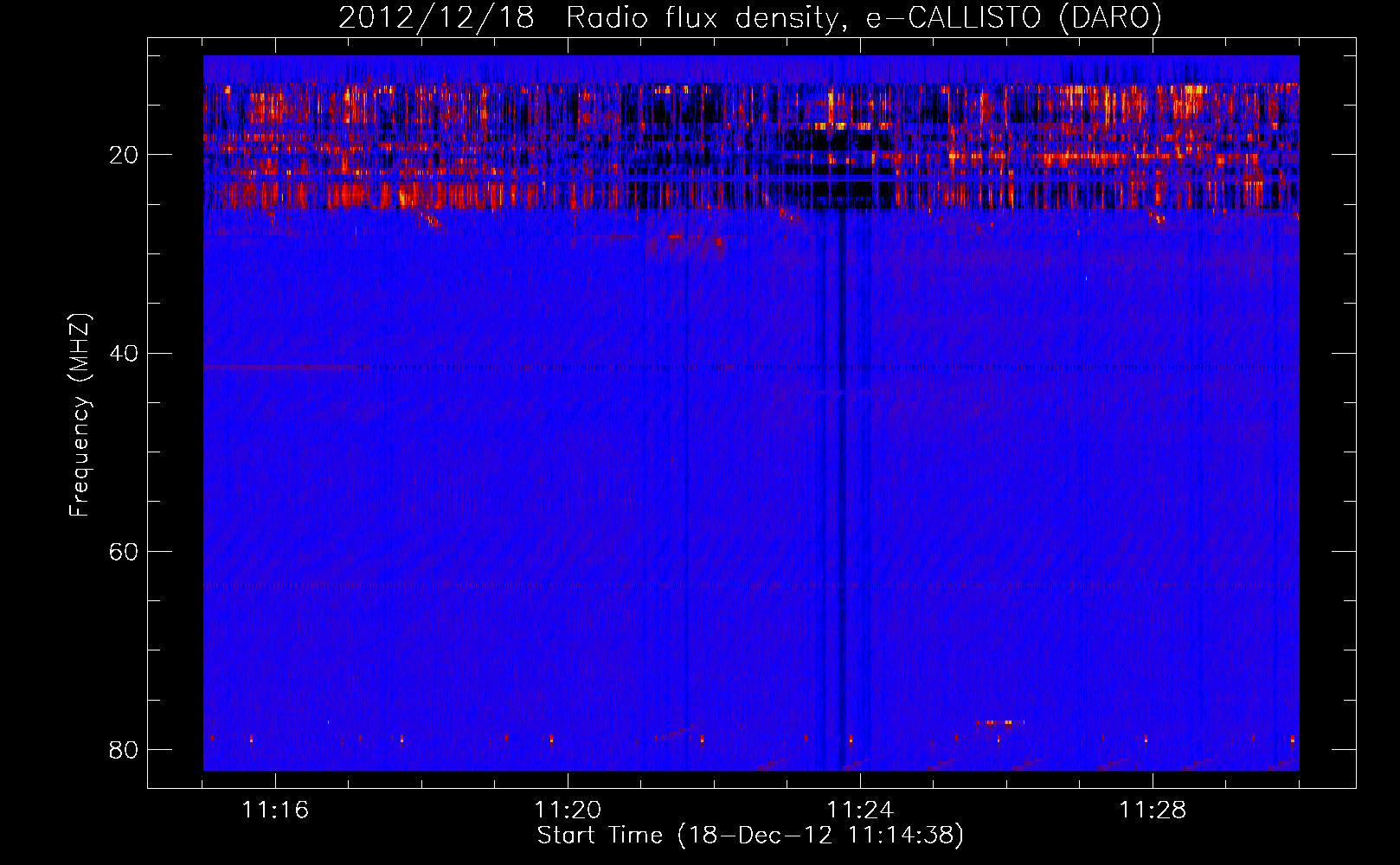Click the 11:28 time tick label
The height and width of the screenshot is (865, 1400).
pyautogui.click(x=1153, y=811)
